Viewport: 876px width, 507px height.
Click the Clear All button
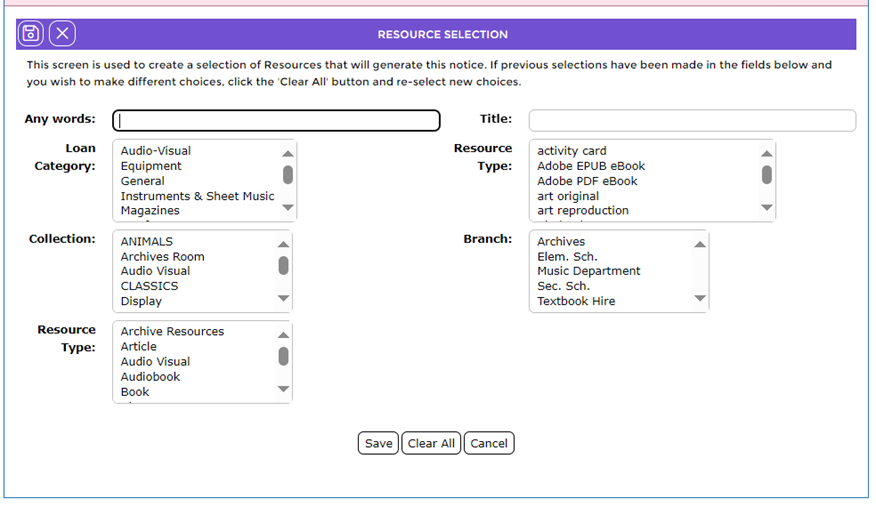point(431,443)
